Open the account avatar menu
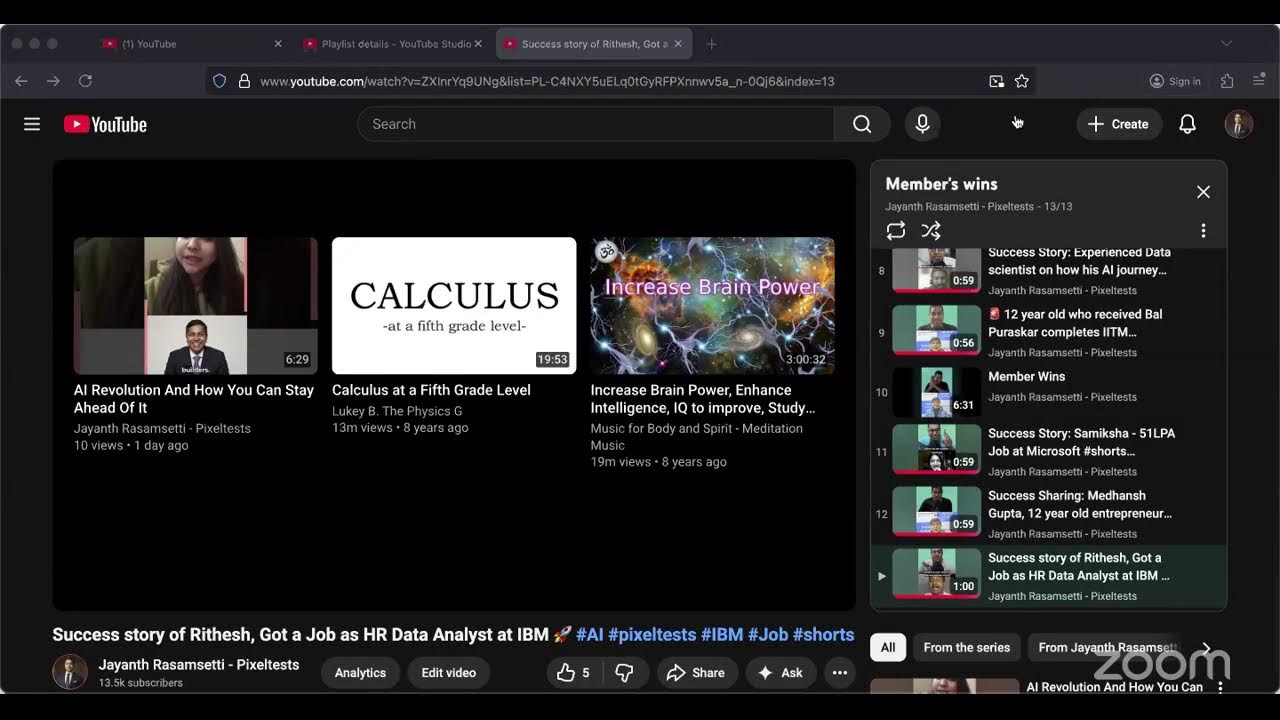Image resolution: width=1280 pixels, height=720 pixels. (x=1239, y=124)
